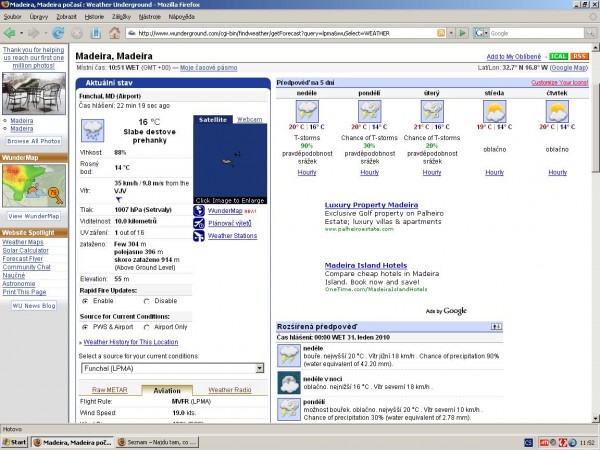The height and width of the screenshot is (450, 600).
Task: Open the search engine selector dropdown
Action: pyautogui.click(x=480, y=33)
